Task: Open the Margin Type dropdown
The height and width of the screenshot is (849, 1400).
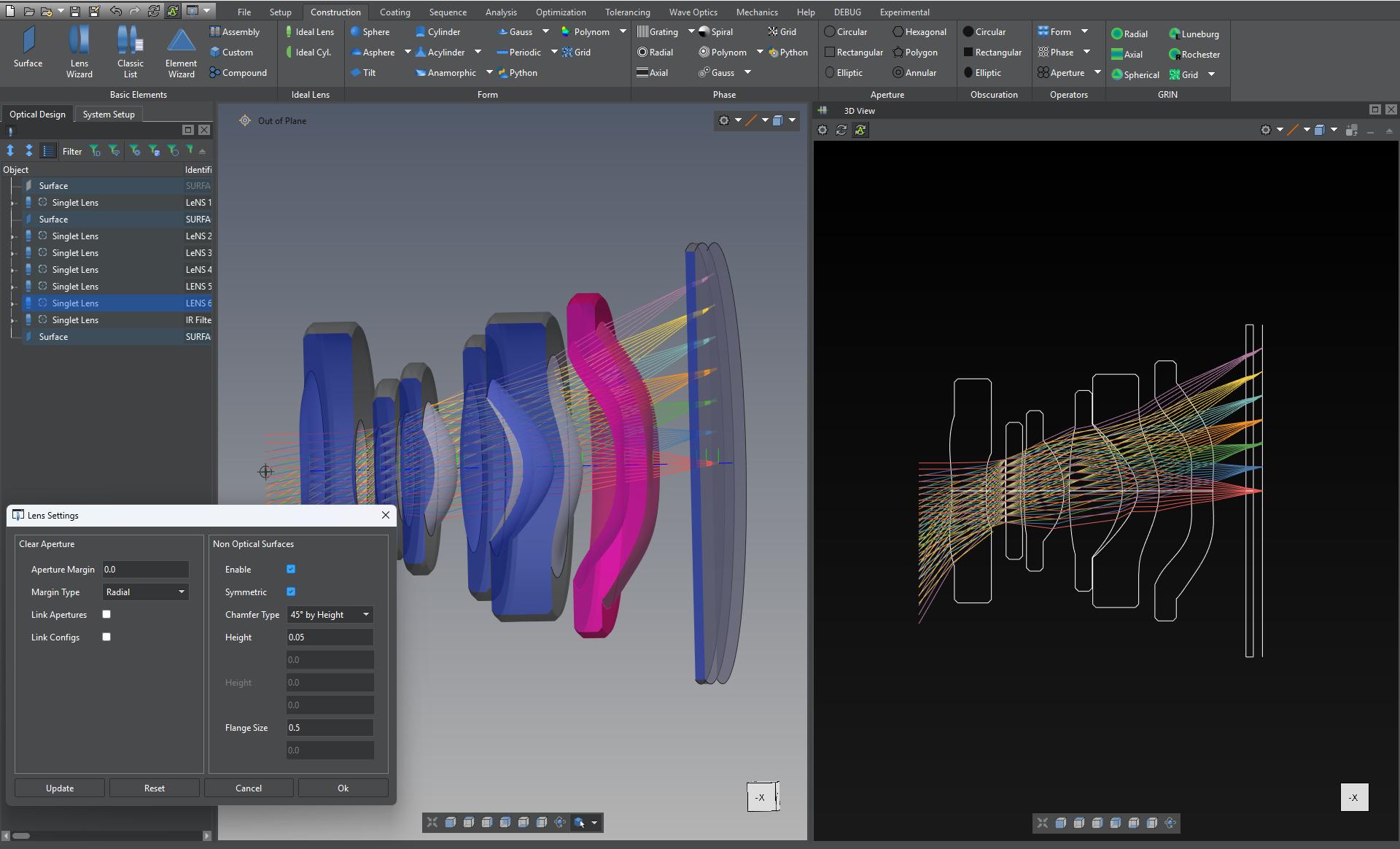Action: [x=145, y=592]
